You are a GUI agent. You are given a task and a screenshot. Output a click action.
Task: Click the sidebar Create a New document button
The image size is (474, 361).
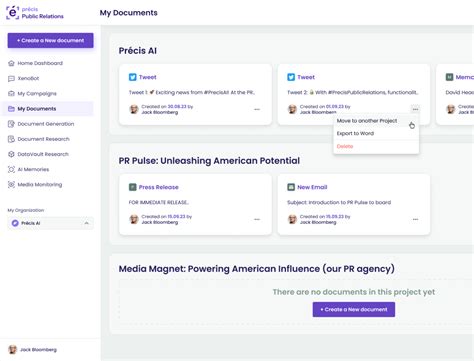50,40
